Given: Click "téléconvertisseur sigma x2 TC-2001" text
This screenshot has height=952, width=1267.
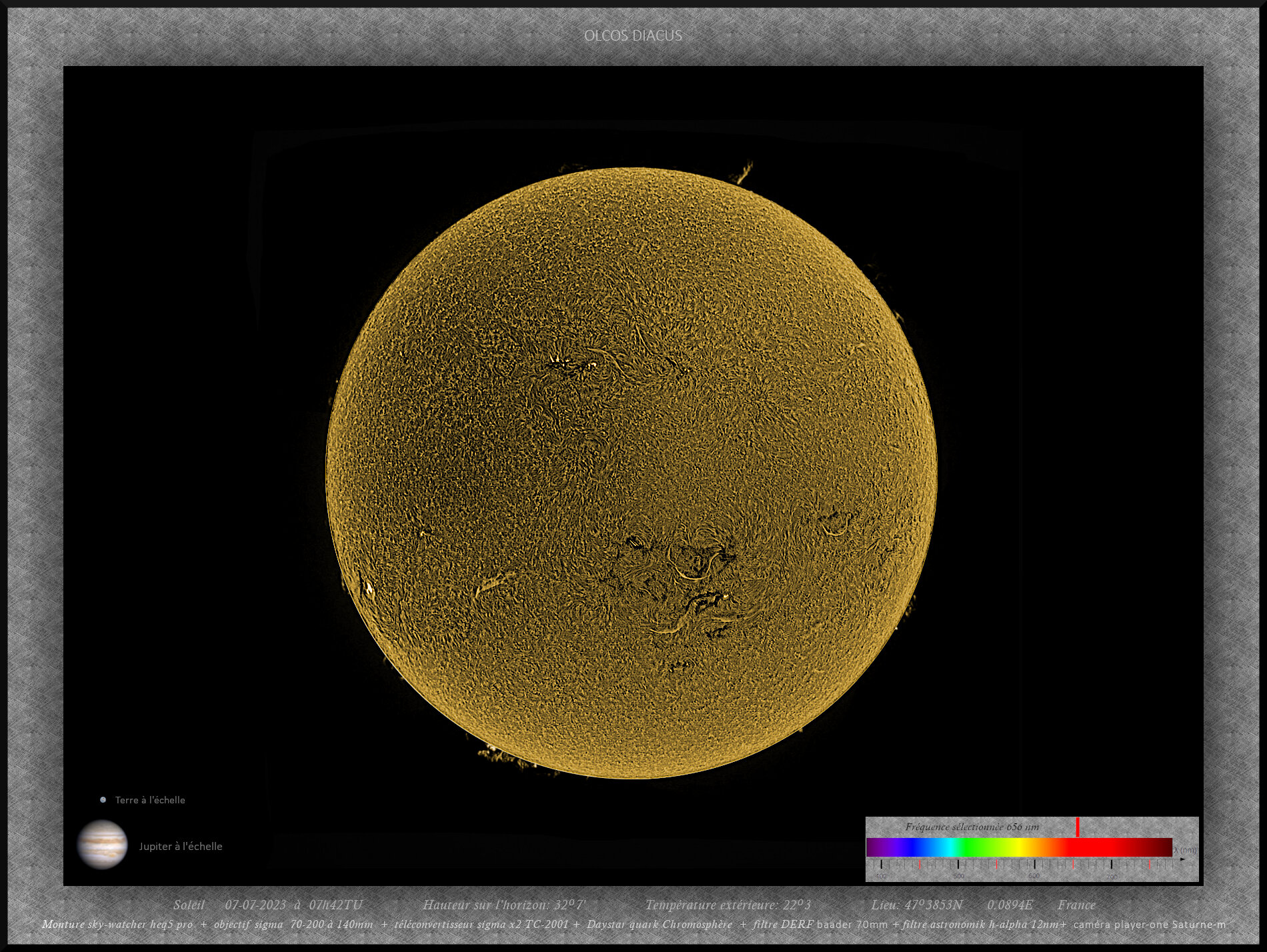Looking at the screenshot, I should pos(481,924).
